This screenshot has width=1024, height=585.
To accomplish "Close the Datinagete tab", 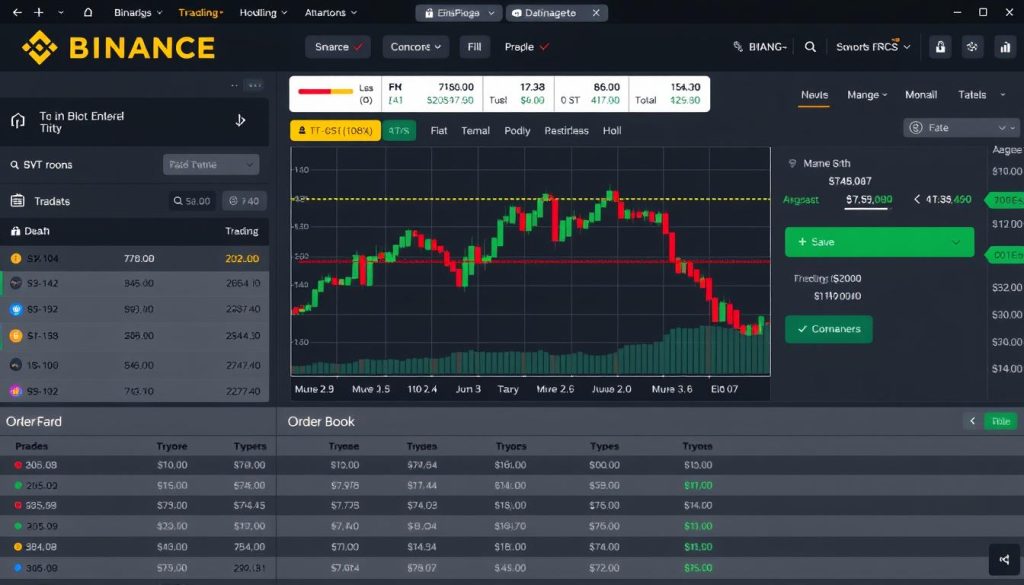I will click(596, 12).
